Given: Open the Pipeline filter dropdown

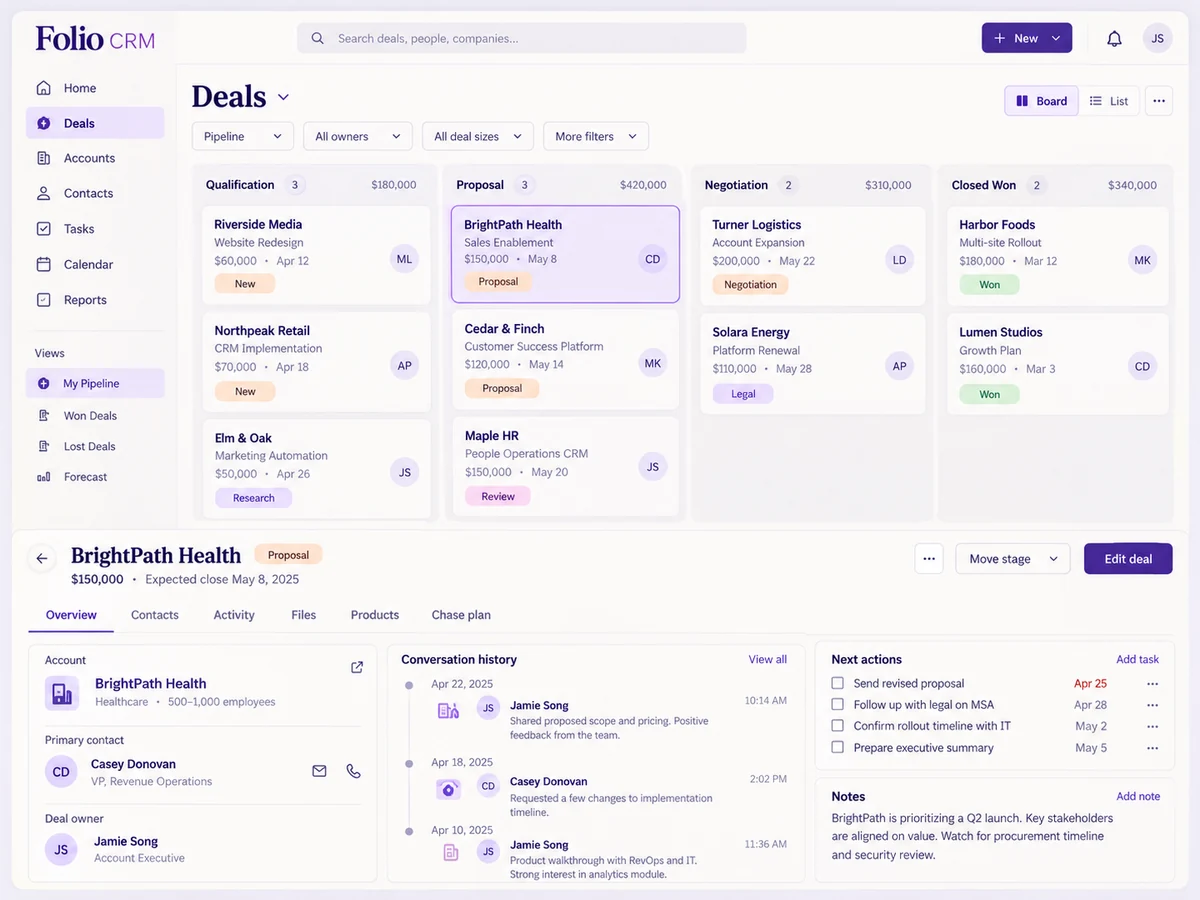Looking at the screenshot, I should click(x=243, y=136).
